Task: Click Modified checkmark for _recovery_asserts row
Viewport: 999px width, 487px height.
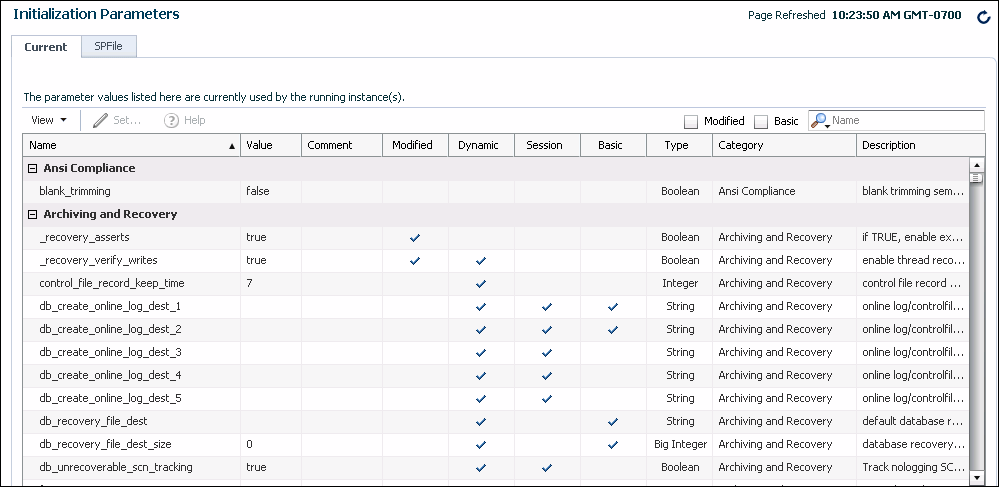Action: 415,238
